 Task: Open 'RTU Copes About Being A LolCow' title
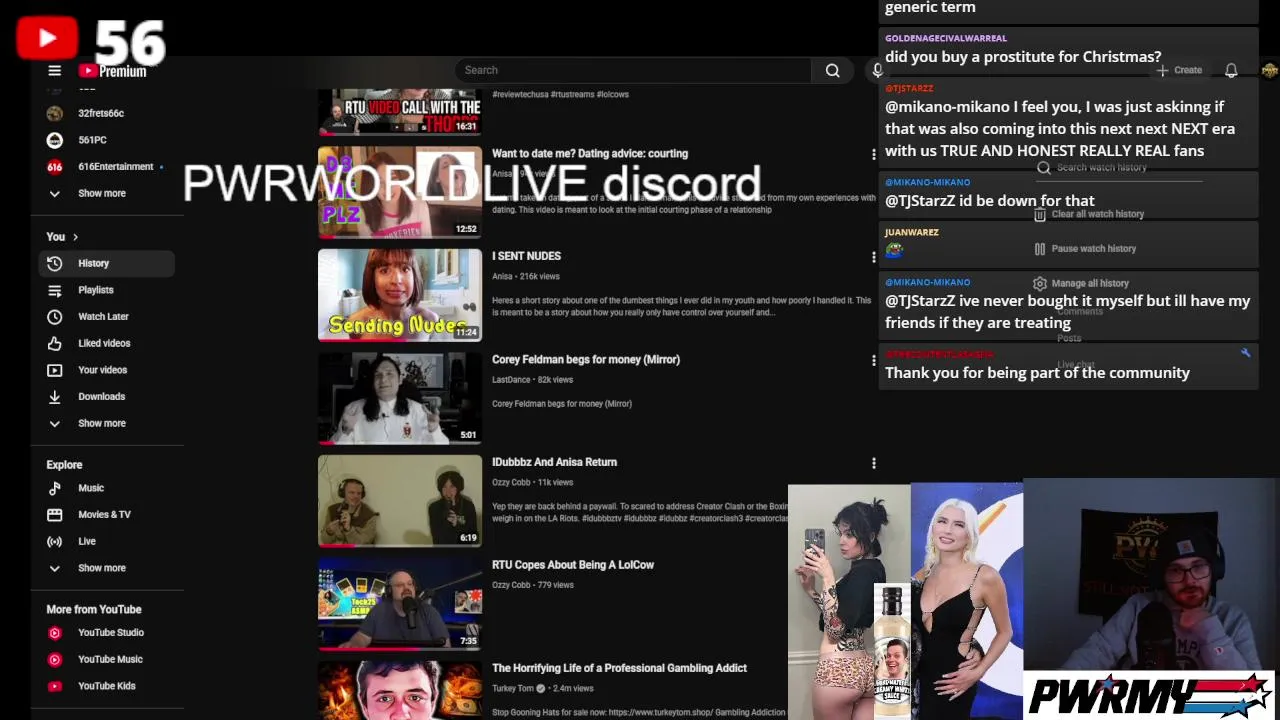[x=573, y=565]
